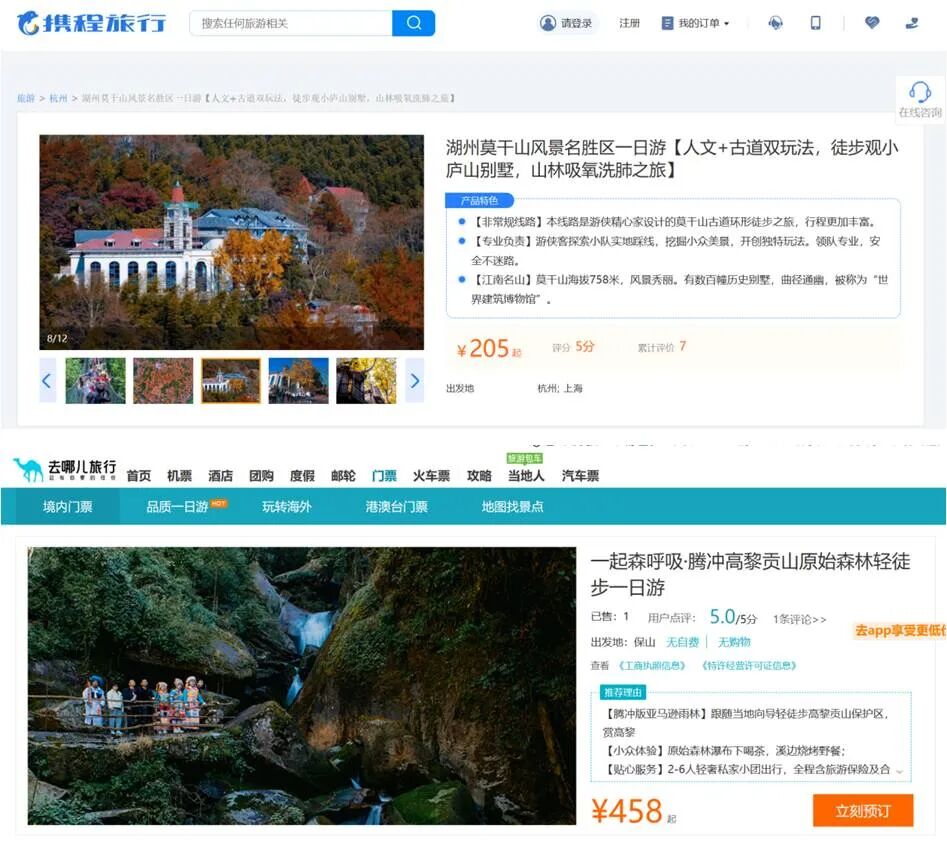Click the Qunar camel logo

pos(32,468)
